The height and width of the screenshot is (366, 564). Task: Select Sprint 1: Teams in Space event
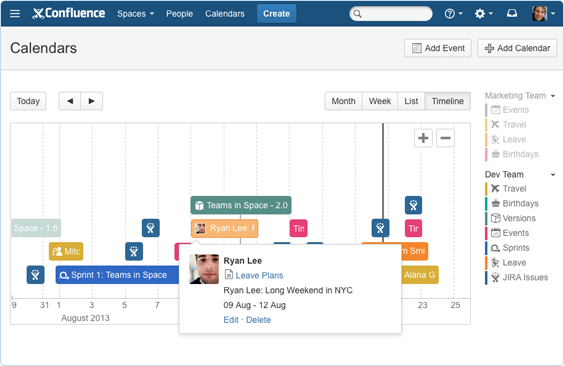pos(117,275)
